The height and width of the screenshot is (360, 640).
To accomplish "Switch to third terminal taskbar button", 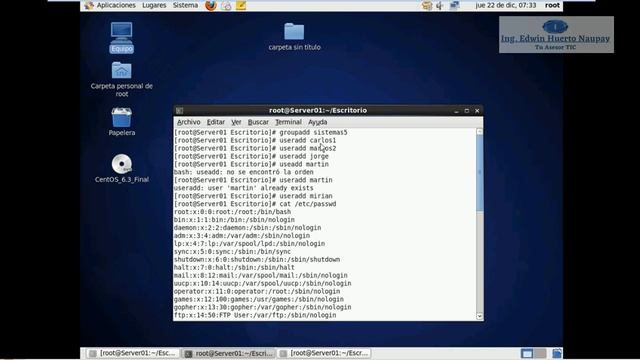I will click(x=324, y=353).
